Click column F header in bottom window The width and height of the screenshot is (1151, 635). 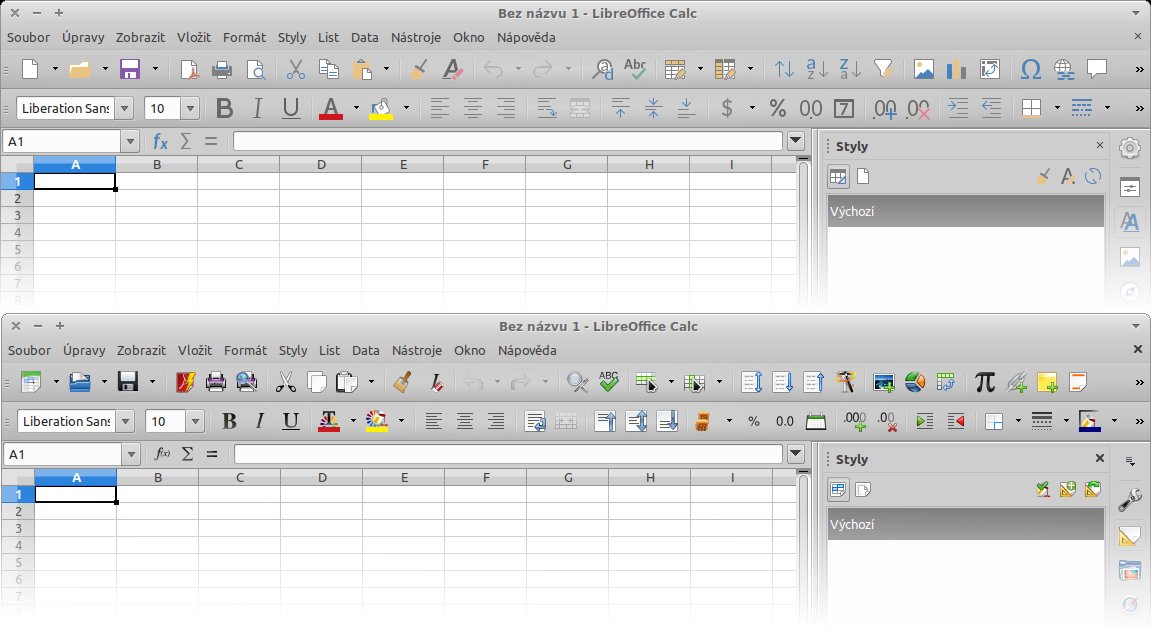coord(486,478)
